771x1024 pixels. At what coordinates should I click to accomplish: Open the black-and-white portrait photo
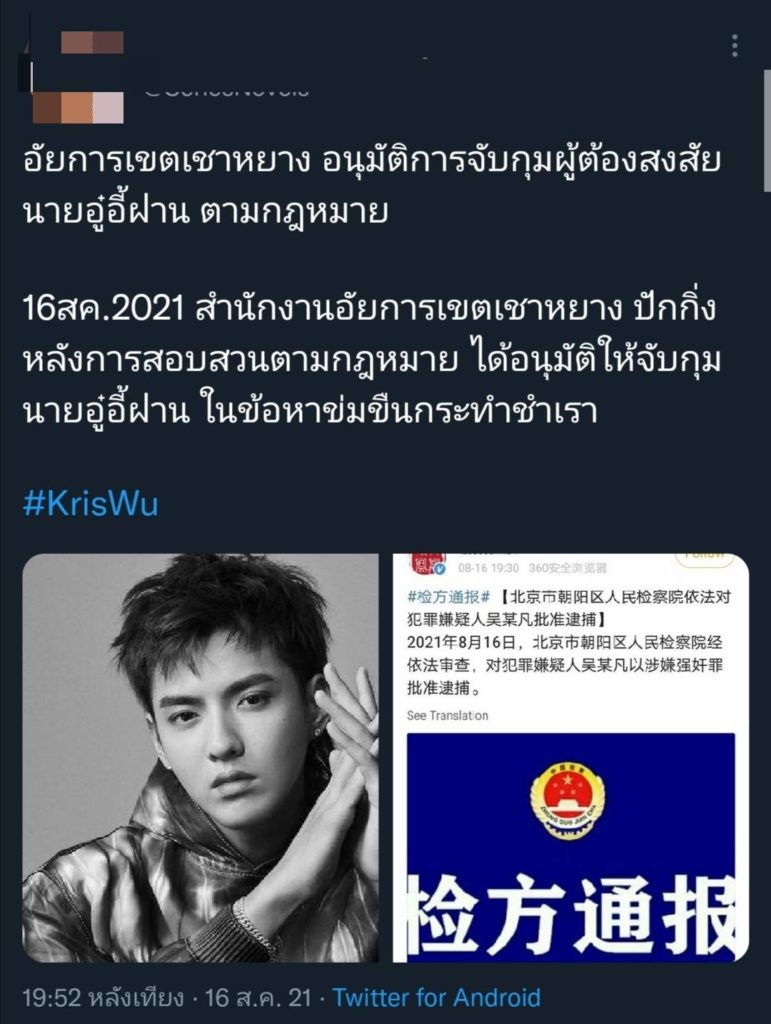point(200,758)
